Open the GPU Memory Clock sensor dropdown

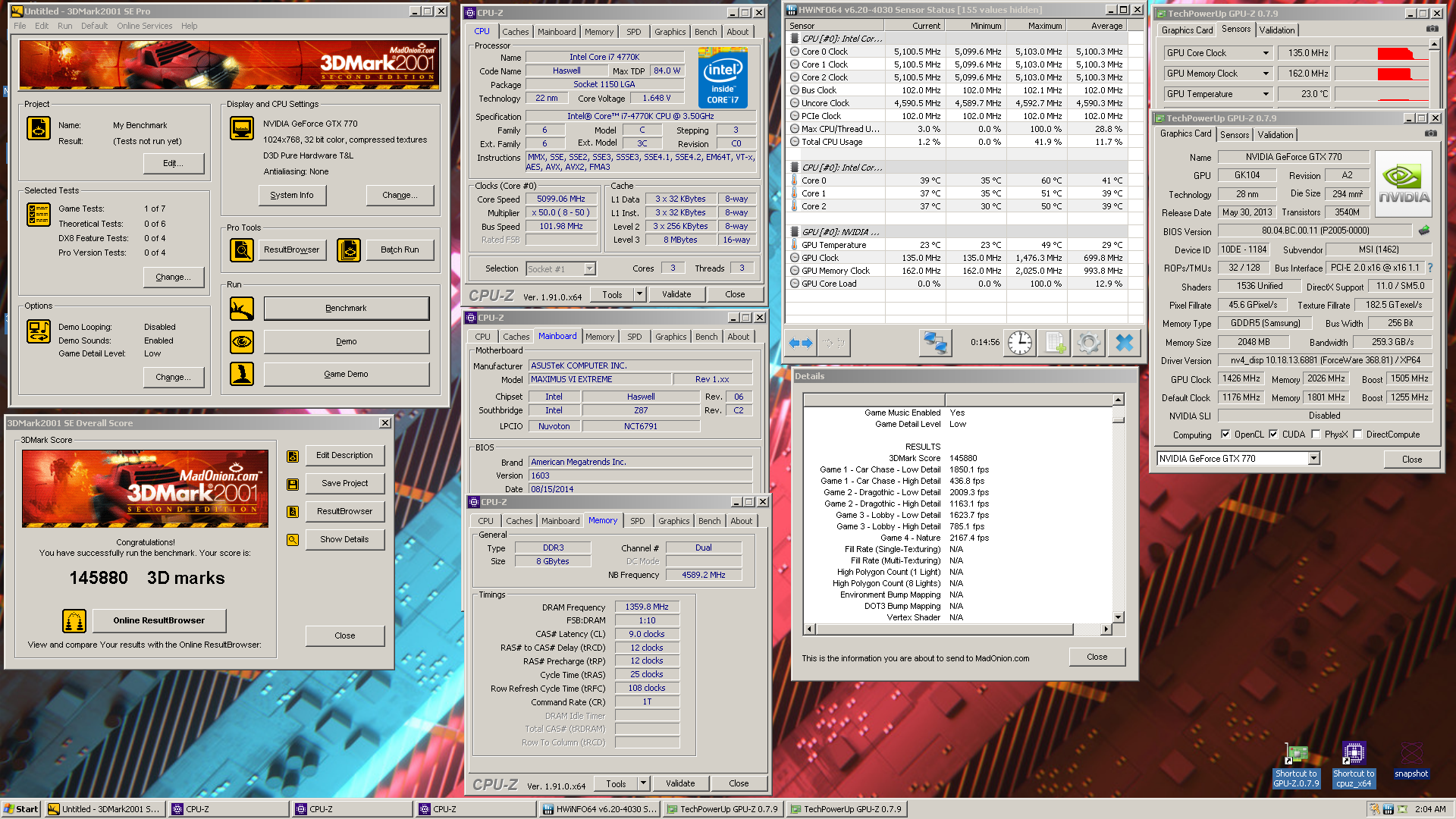1266,74
